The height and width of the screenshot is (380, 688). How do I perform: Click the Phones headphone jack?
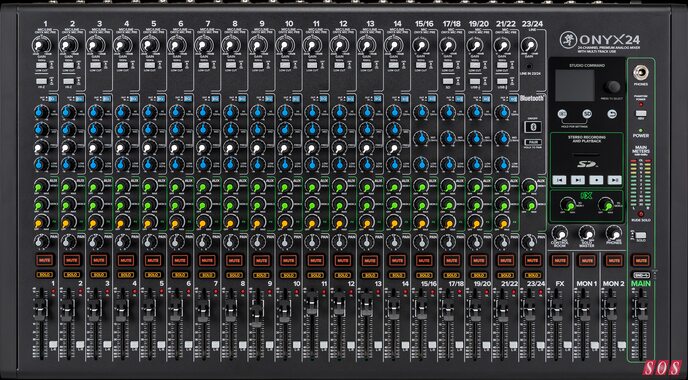tap(641, 73)
